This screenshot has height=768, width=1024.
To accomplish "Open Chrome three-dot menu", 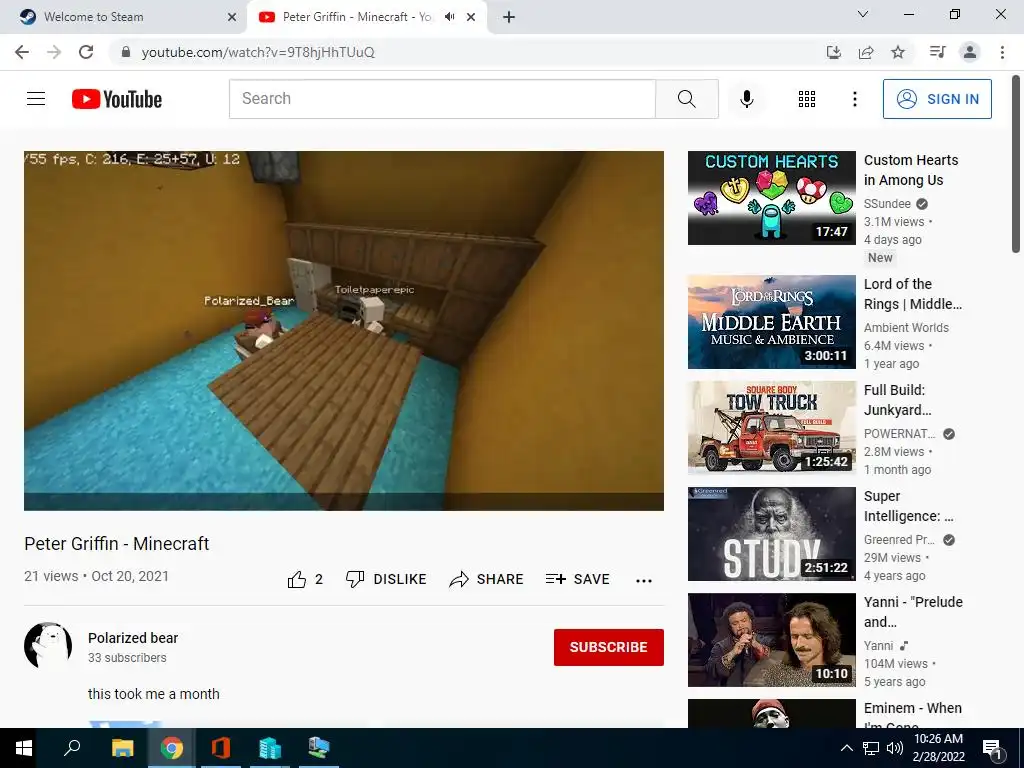I will pos(1002,52).
